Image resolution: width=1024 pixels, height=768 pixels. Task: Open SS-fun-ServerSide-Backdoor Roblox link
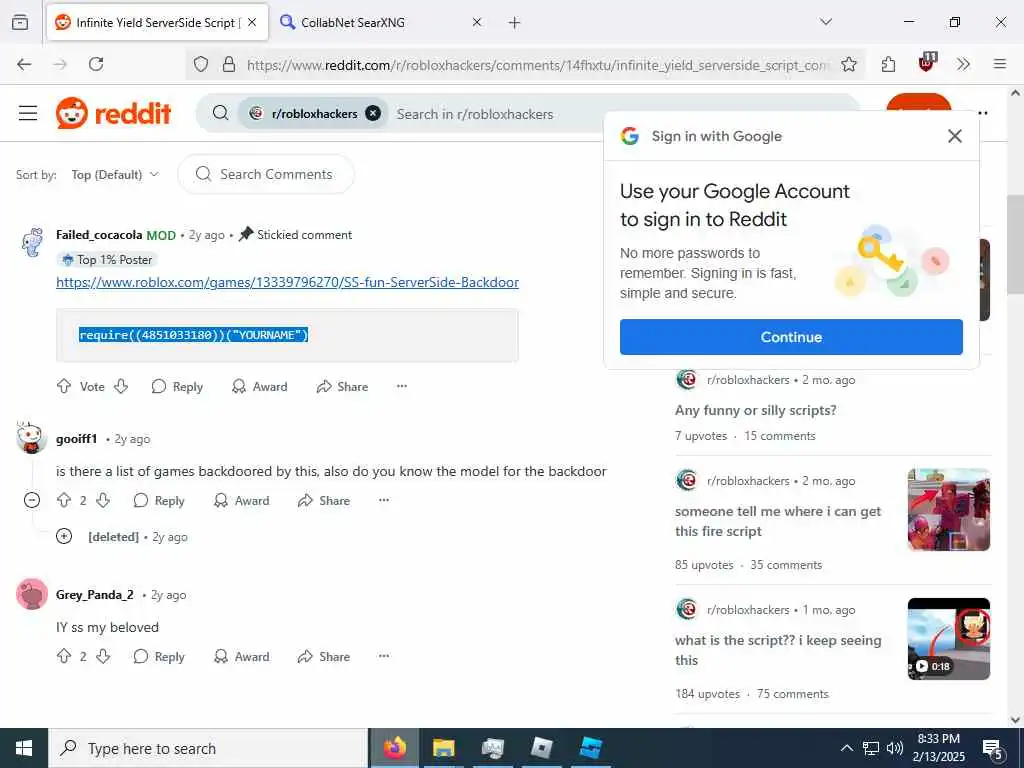coord(287,282)
